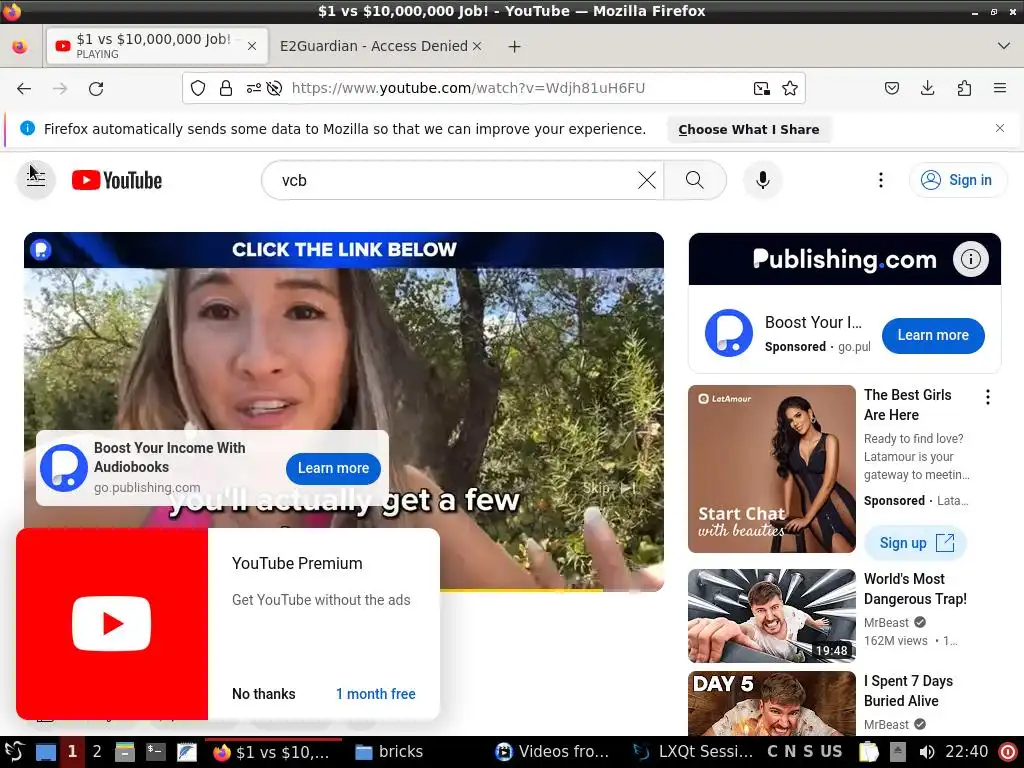
Task: Click the red power button in the taskbar
Action: point(1008,752)
